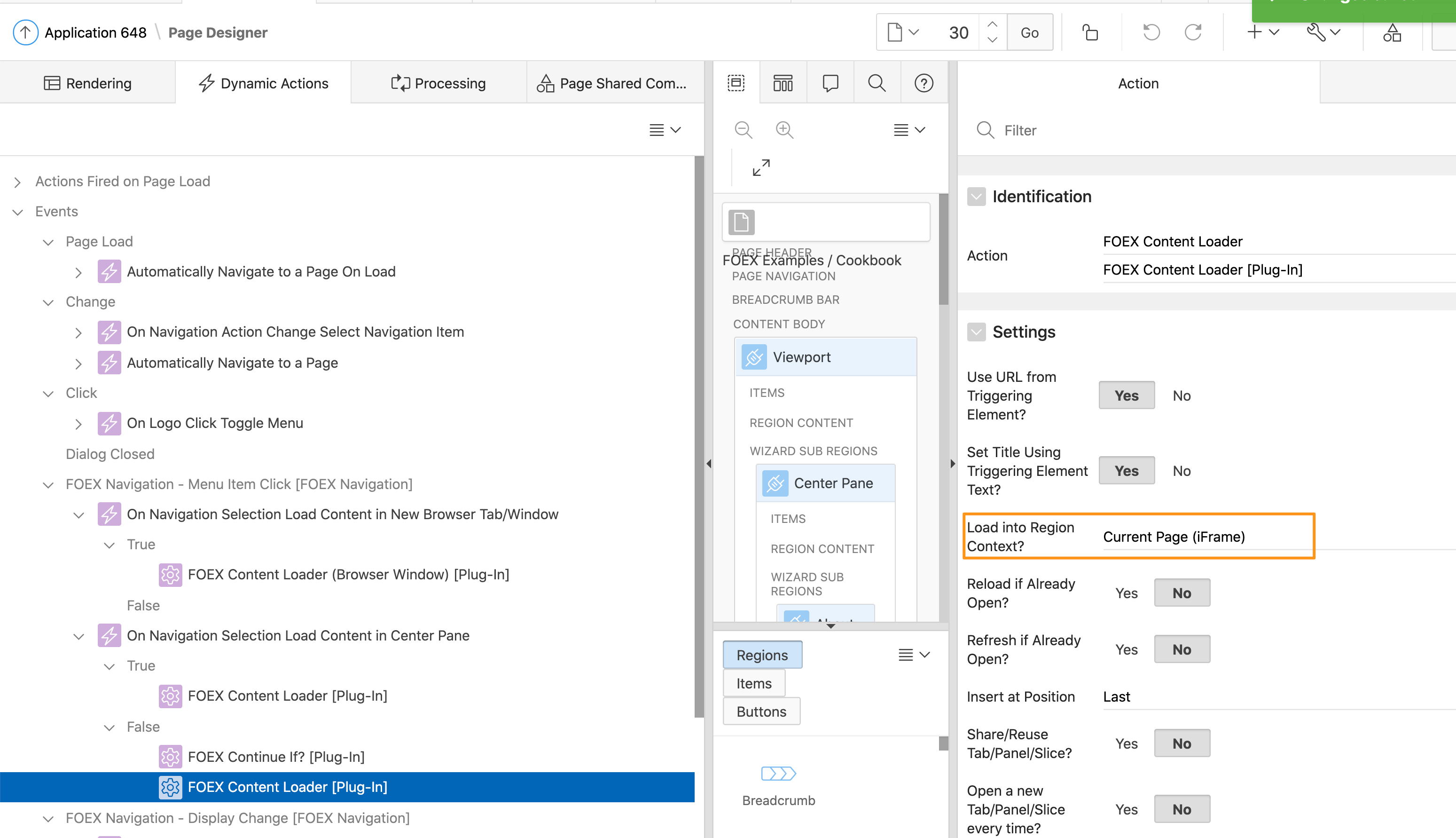Image resolution: width=1456 pixels, height=838 pixels.
Task: Click the Redo icon in the toolbar
Action: [x=1193, y=32]
